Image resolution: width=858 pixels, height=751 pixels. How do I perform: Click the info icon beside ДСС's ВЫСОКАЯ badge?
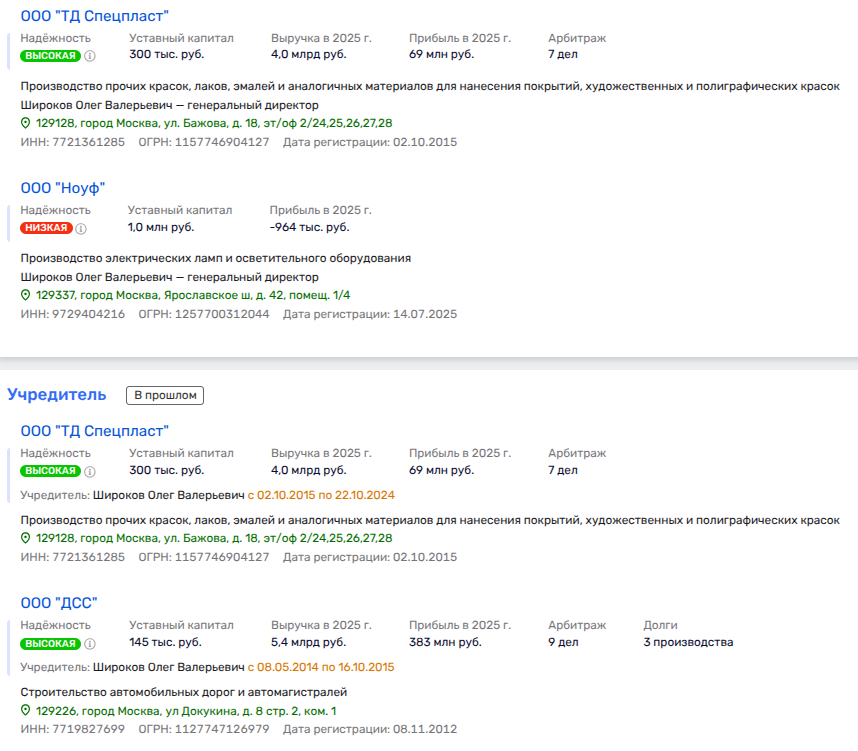pyautogui.click(x=90, y=643)
